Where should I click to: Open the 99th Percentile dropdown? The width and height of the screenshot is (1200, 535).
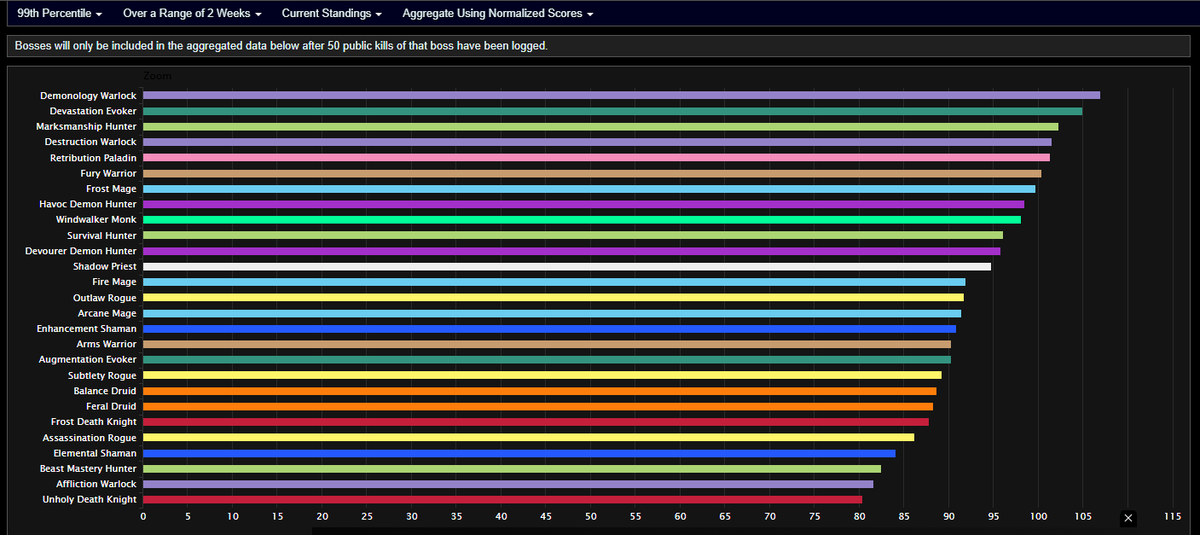[59, 14]
